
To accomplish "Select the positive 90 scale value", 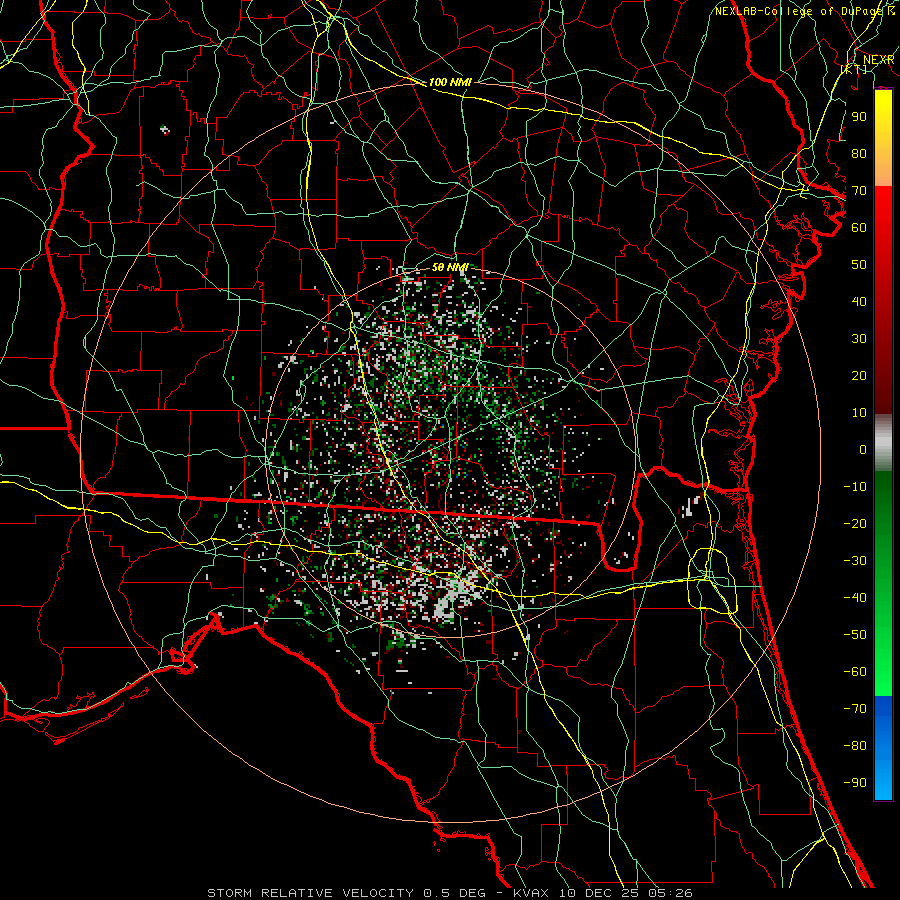I will point(859,117).
